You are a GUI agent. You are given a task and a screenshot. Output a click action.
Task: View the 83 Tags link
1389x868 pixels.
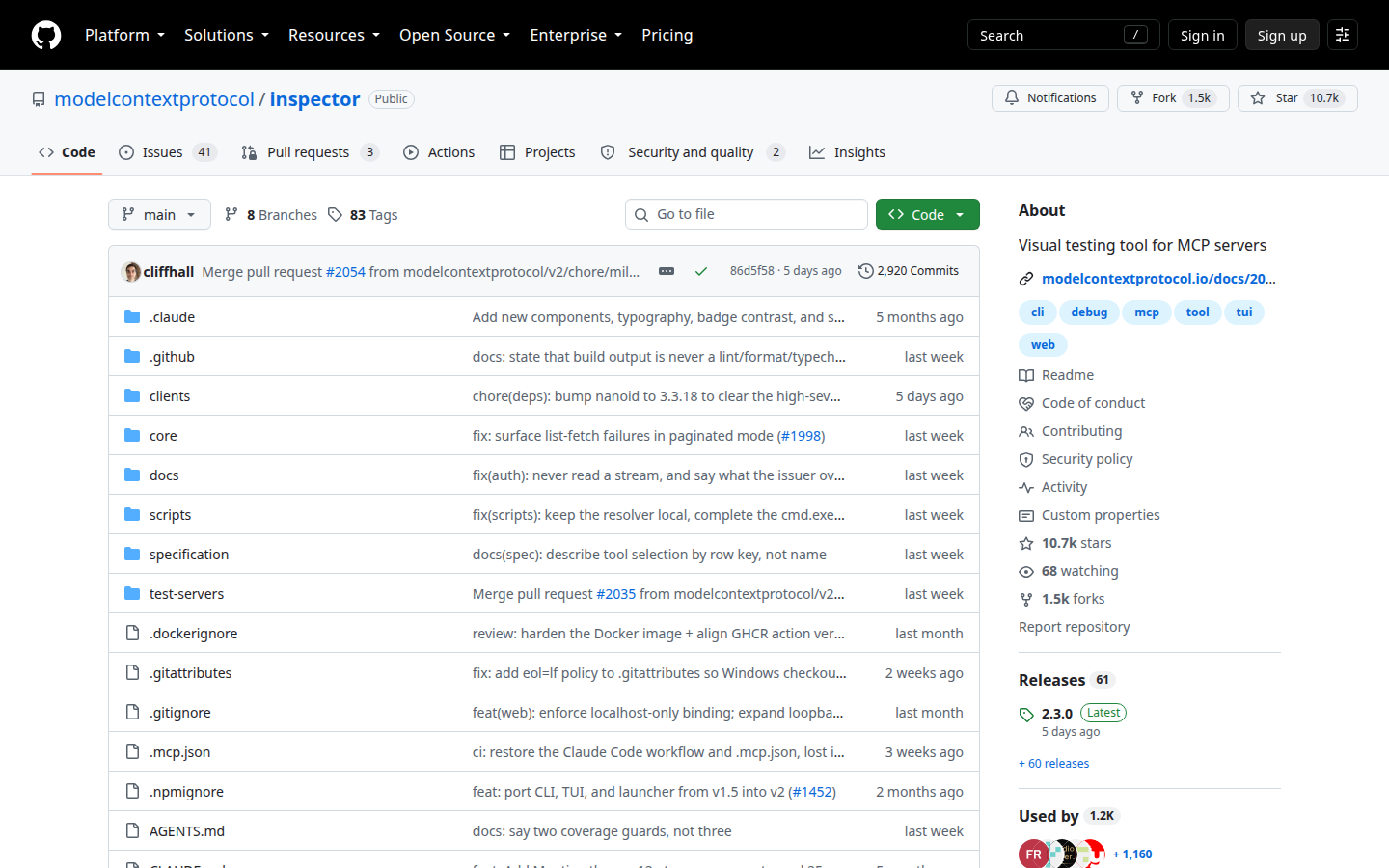pyautogui.click(x=363, y=214)
